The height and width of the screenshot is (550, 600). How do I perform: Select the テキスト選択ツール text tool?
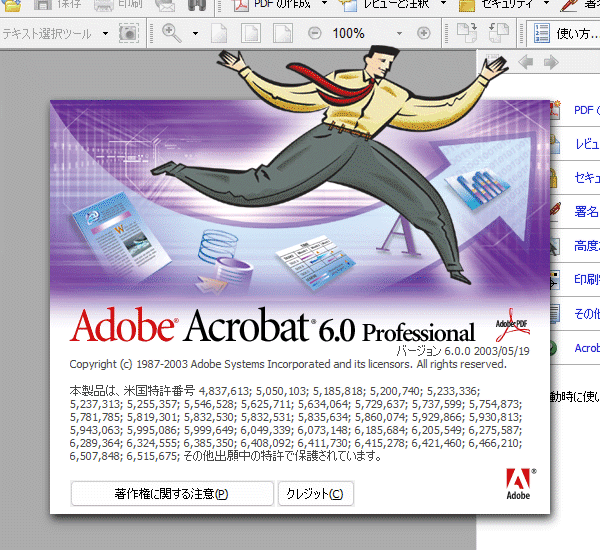[x=47, y=34]
